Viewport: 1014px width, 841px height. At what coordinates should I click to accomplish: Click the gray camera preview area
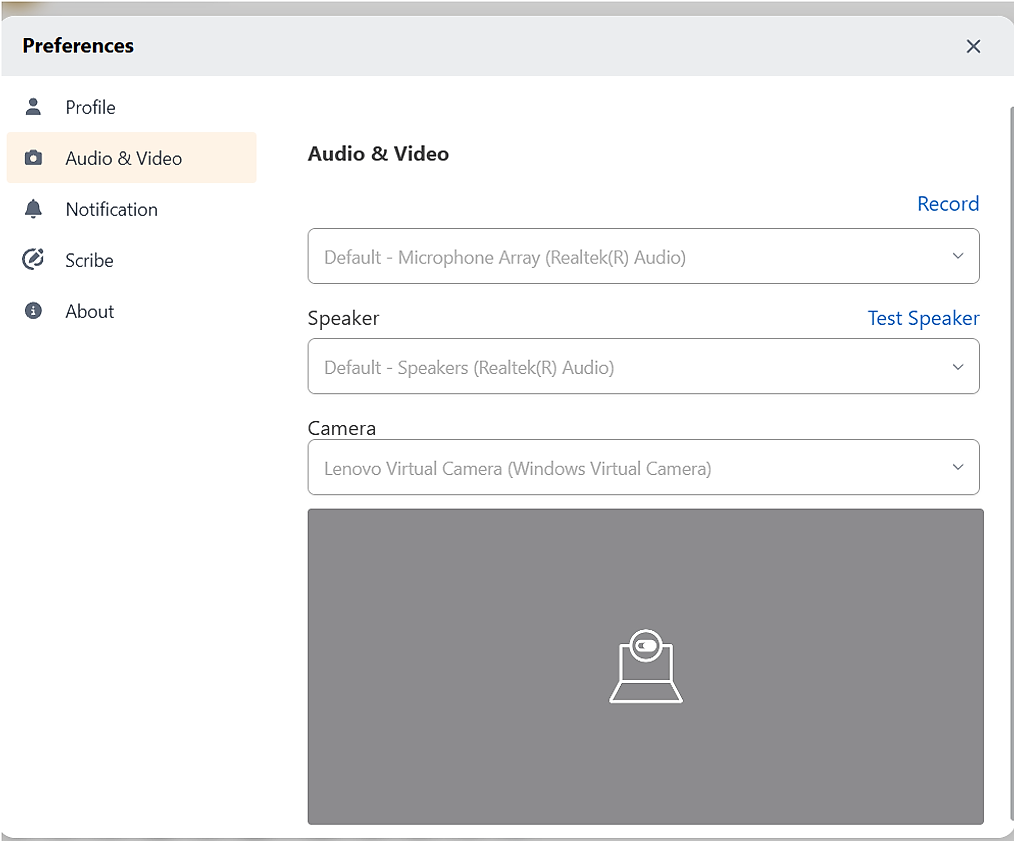pos(645,666)
